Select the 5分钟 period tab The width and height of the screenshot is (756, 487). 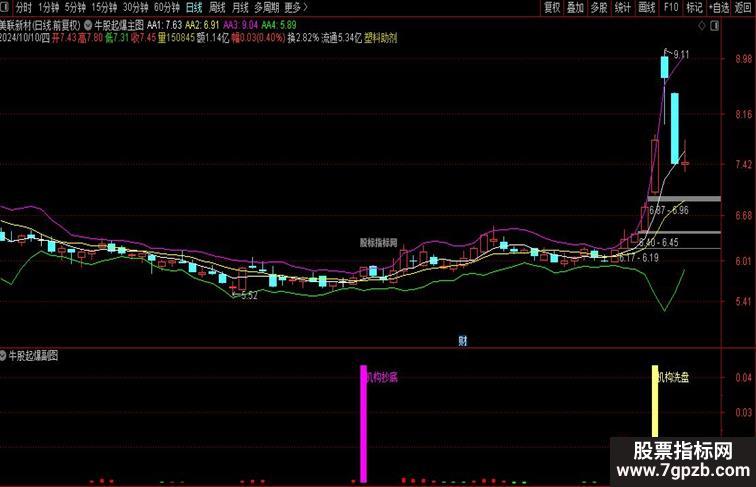75,8
